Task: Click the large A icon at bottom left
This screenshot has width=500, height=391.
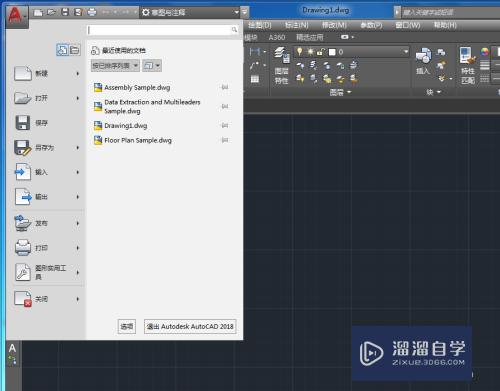Action: pyautogui.click(x=12, y=348)
